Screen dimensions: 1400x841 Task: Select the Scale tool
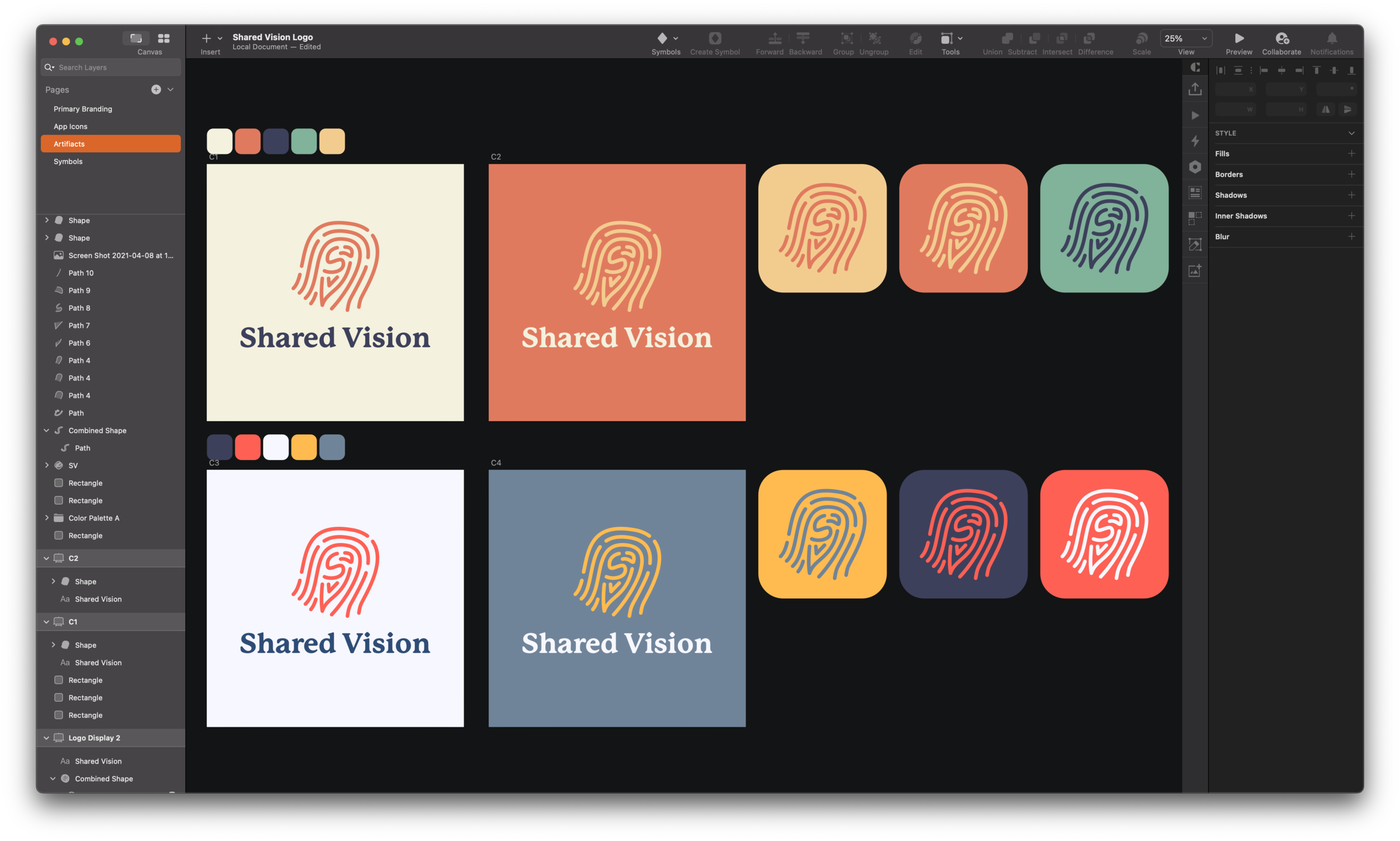1141,39
